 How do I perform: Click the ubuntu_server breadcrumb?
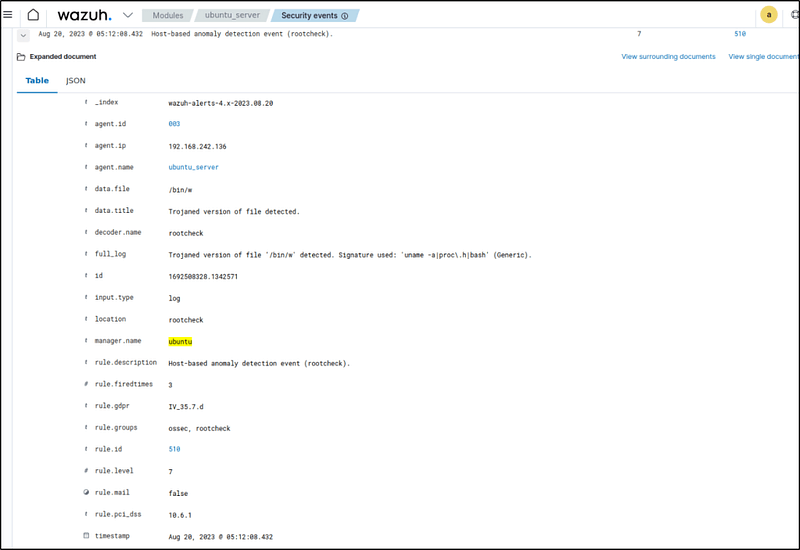[231, 16]
